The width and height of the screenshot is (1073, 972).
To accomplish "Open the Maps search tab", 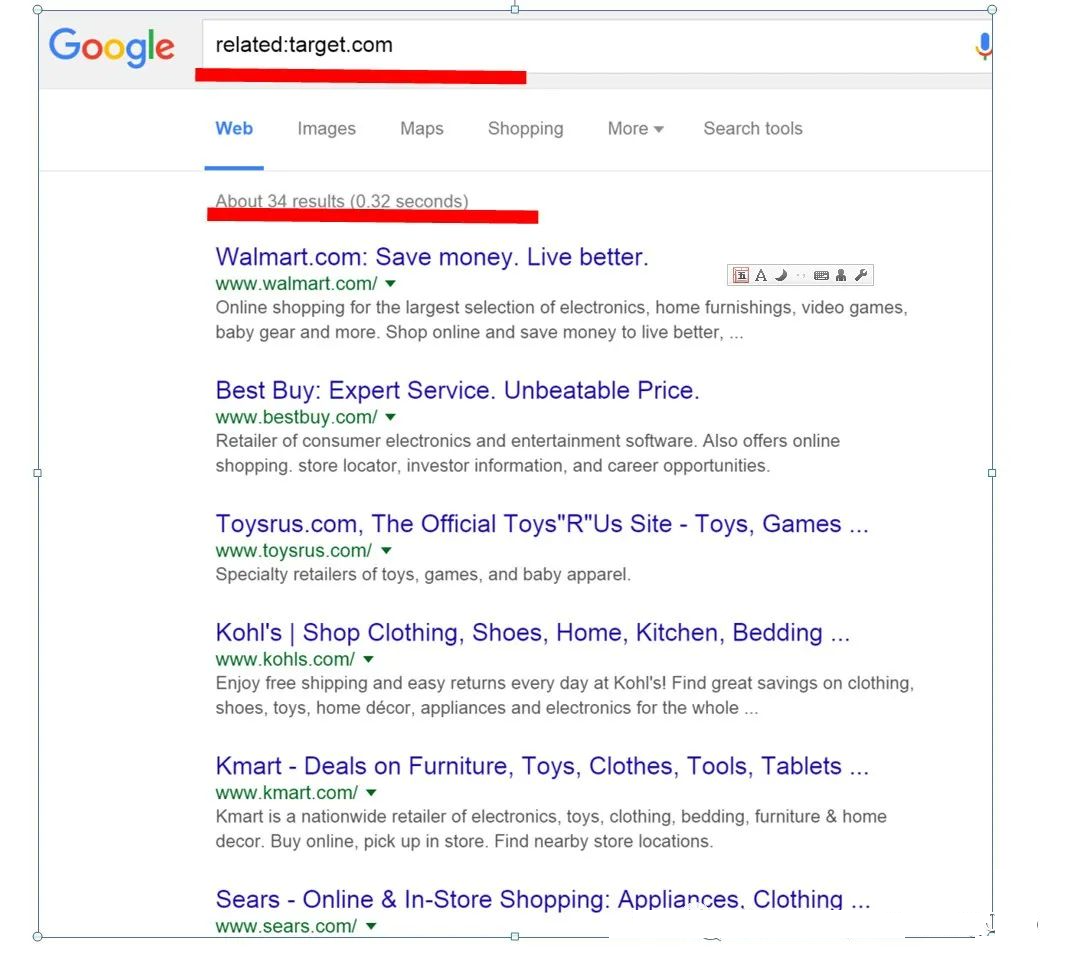I will (421, 129).
